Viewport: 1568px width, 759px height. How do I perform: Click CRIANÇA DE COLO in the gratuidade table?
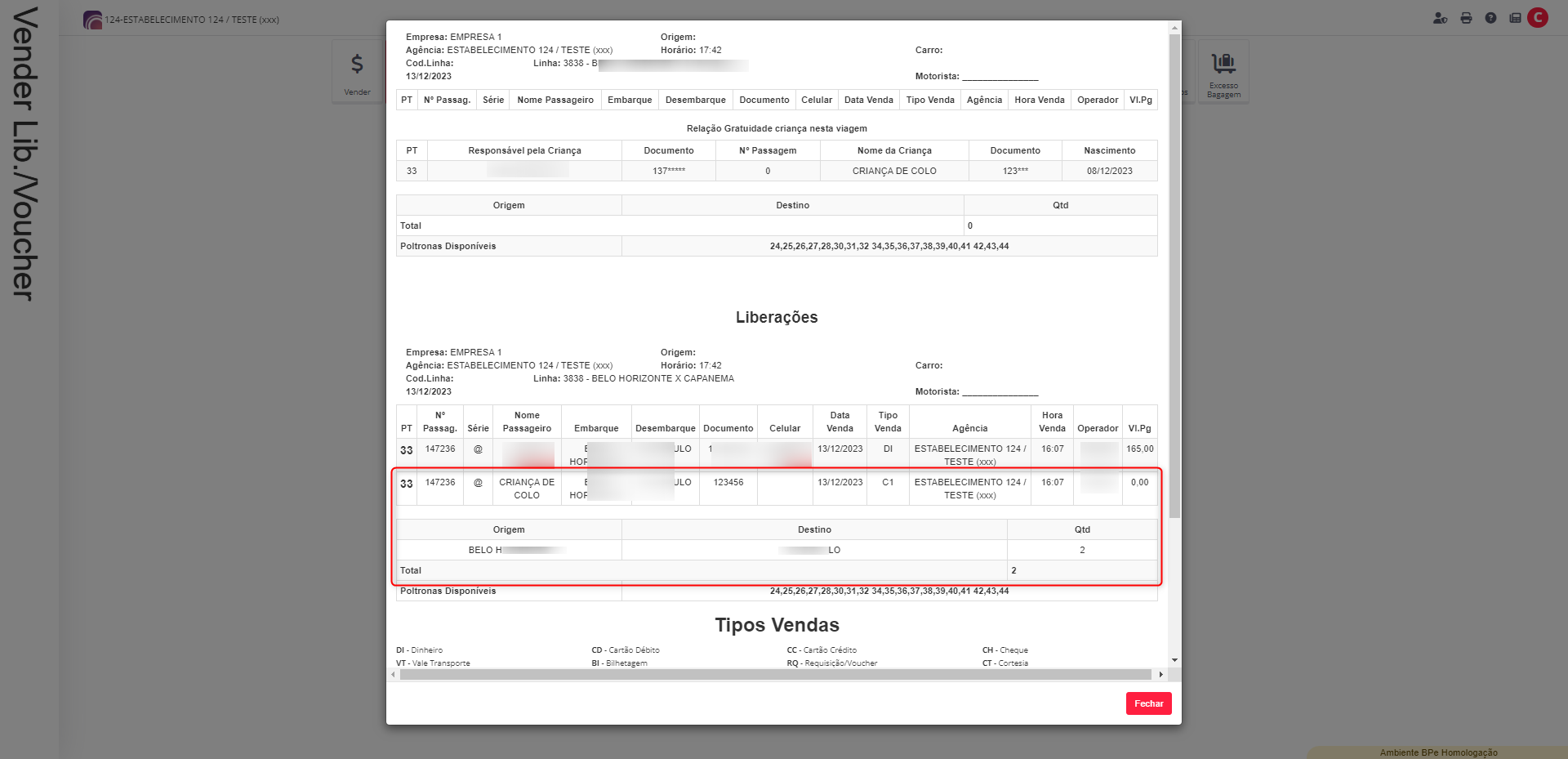[894, 171]
